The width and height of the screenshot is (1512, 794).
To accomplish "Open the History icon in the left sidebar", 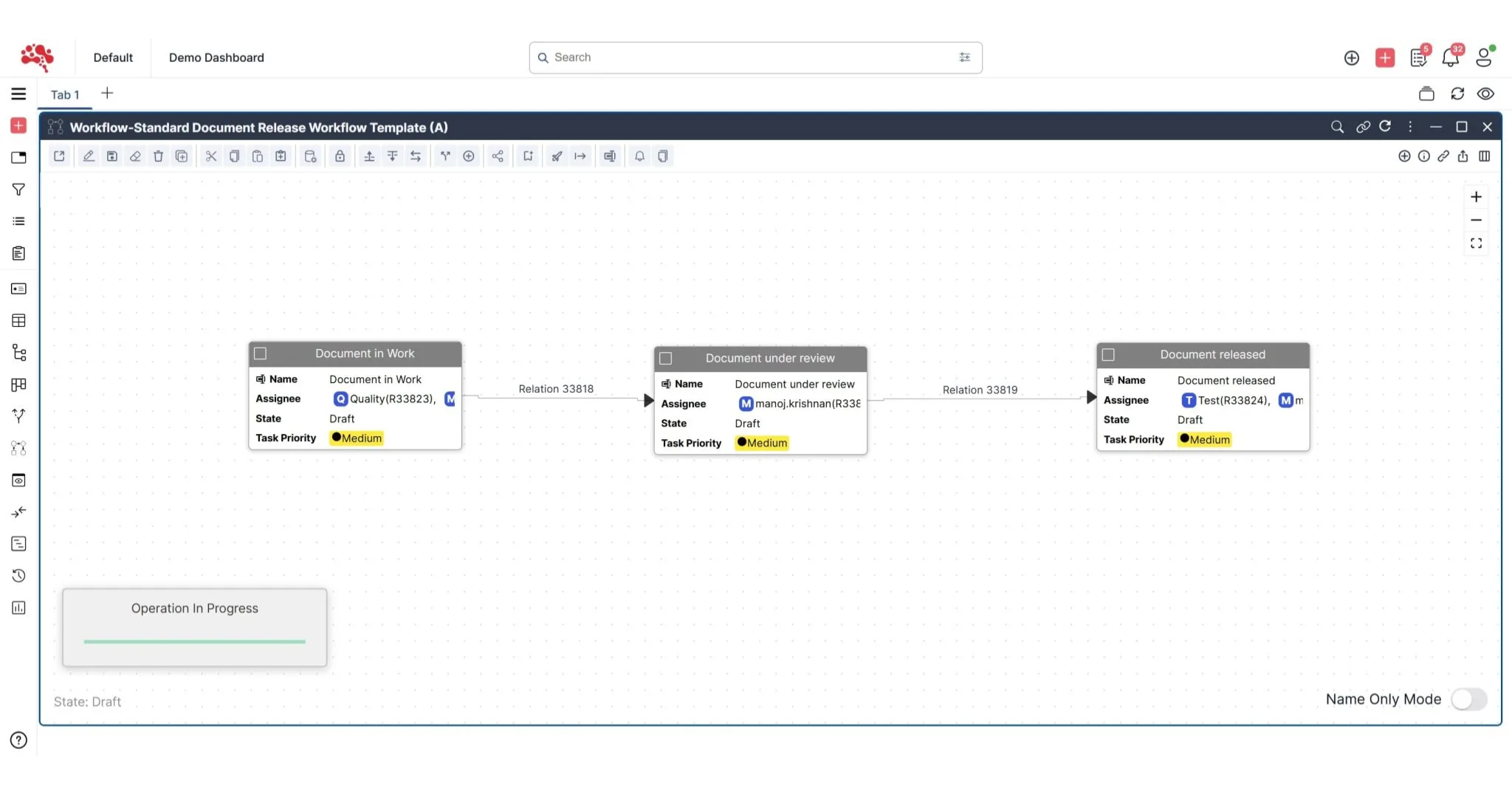I will click(18, 575).
